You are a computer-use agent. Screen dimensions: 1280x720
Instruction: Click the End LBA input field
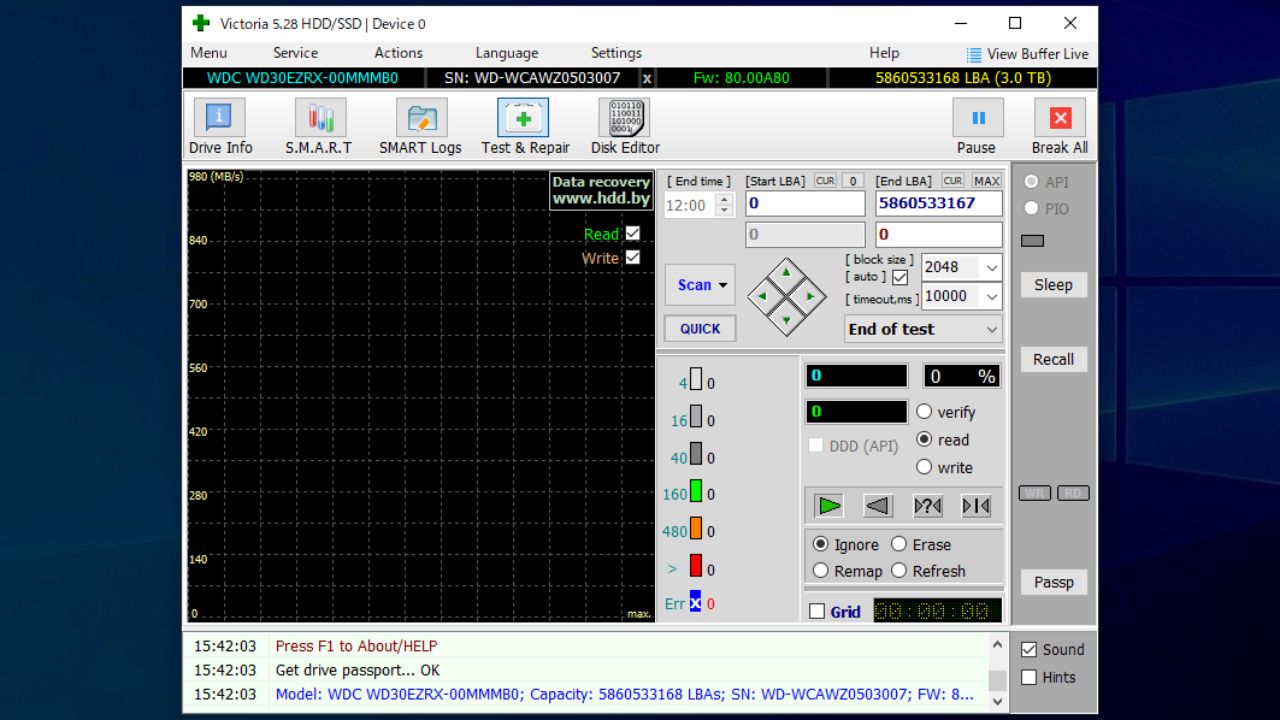click(x=939, y=203)
